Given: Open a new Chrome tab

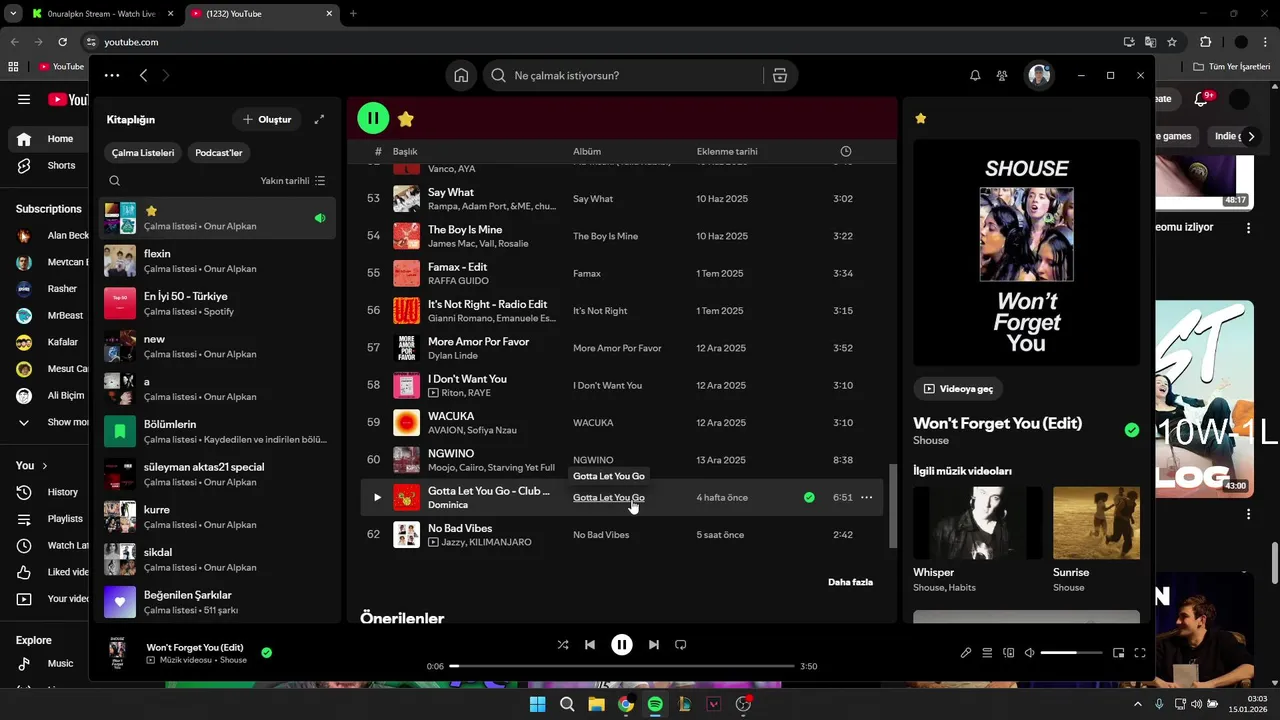Looking at the screenshot, I should click(x=353, y=14).
